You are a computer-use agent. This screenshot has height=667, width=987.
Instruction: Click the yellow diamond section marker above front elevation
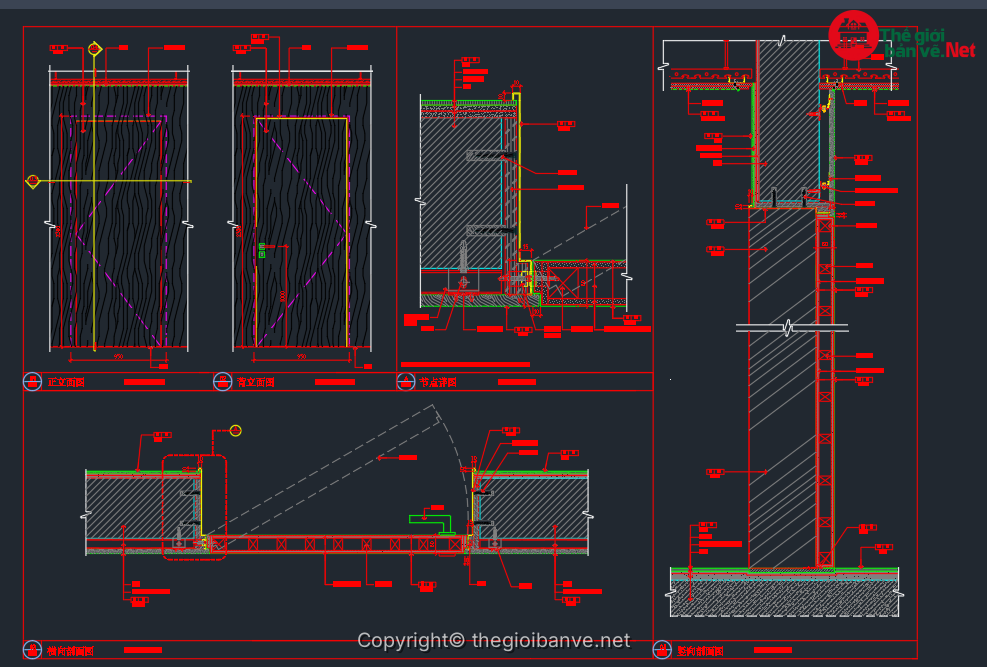(x=95, y=48)
